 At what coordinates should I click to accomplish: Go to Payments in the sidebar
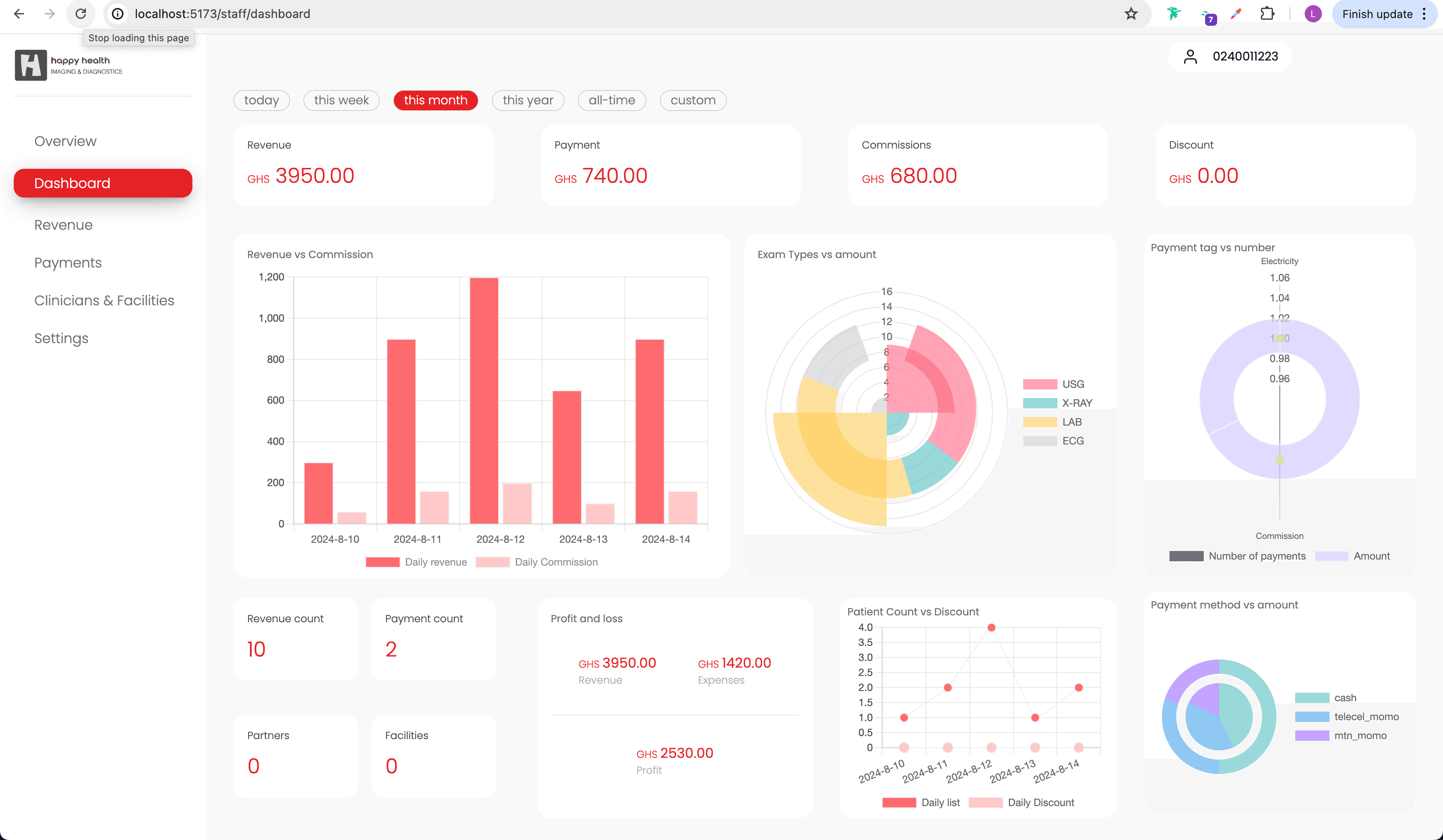(68, 263)
